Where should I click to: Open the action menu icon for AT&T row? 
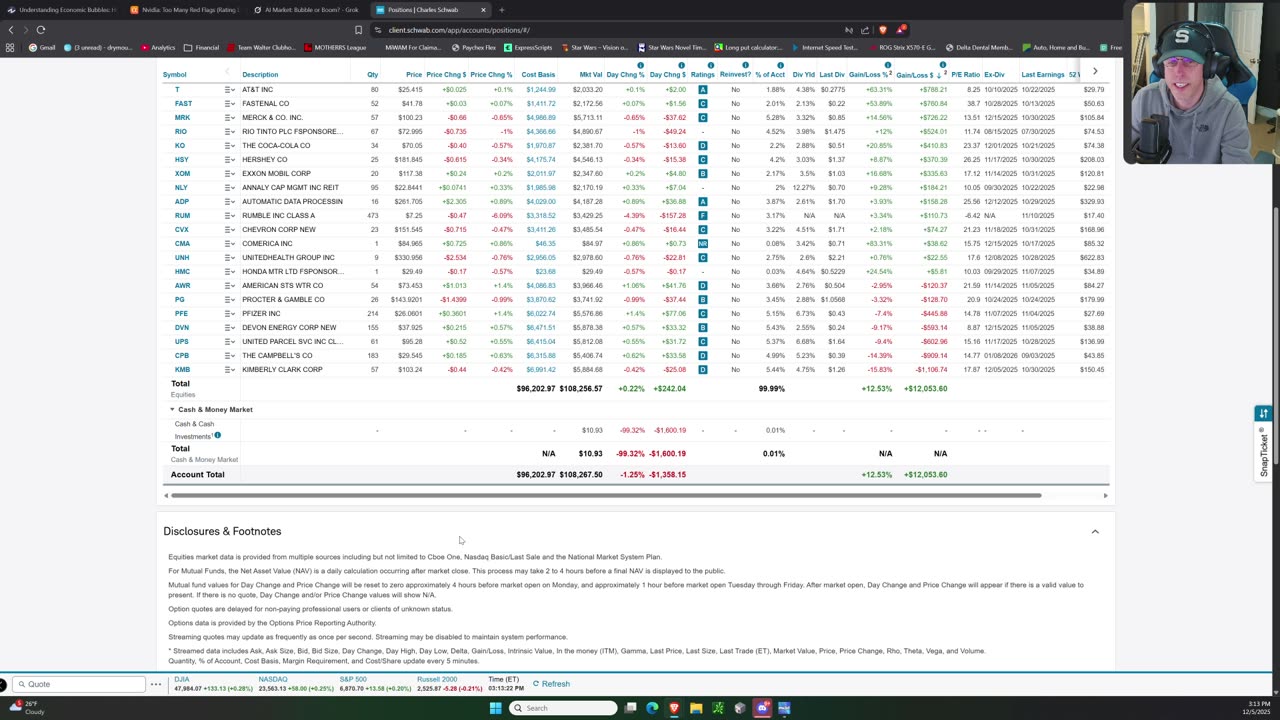[229, 90]
